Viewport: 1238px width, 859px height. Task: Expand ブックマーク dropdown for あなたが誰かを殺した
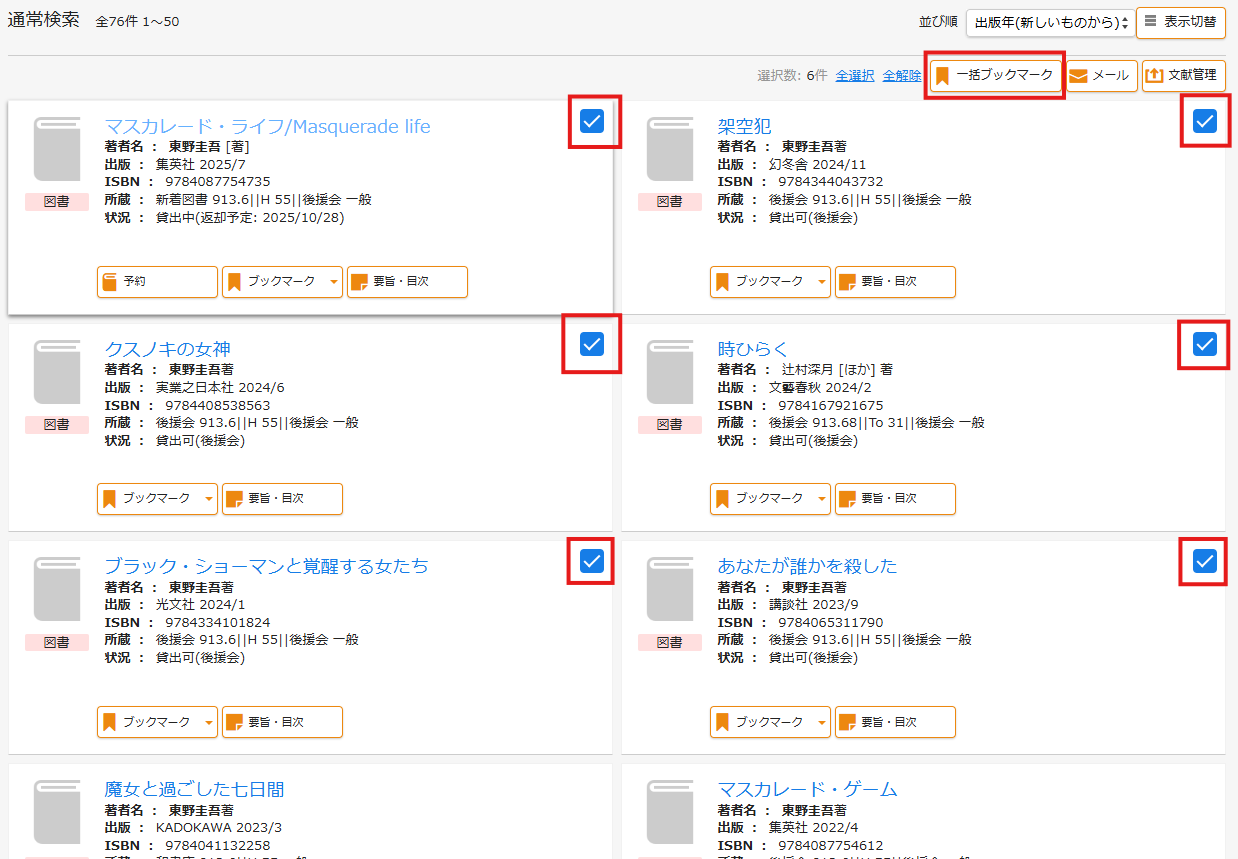point(822,722)
